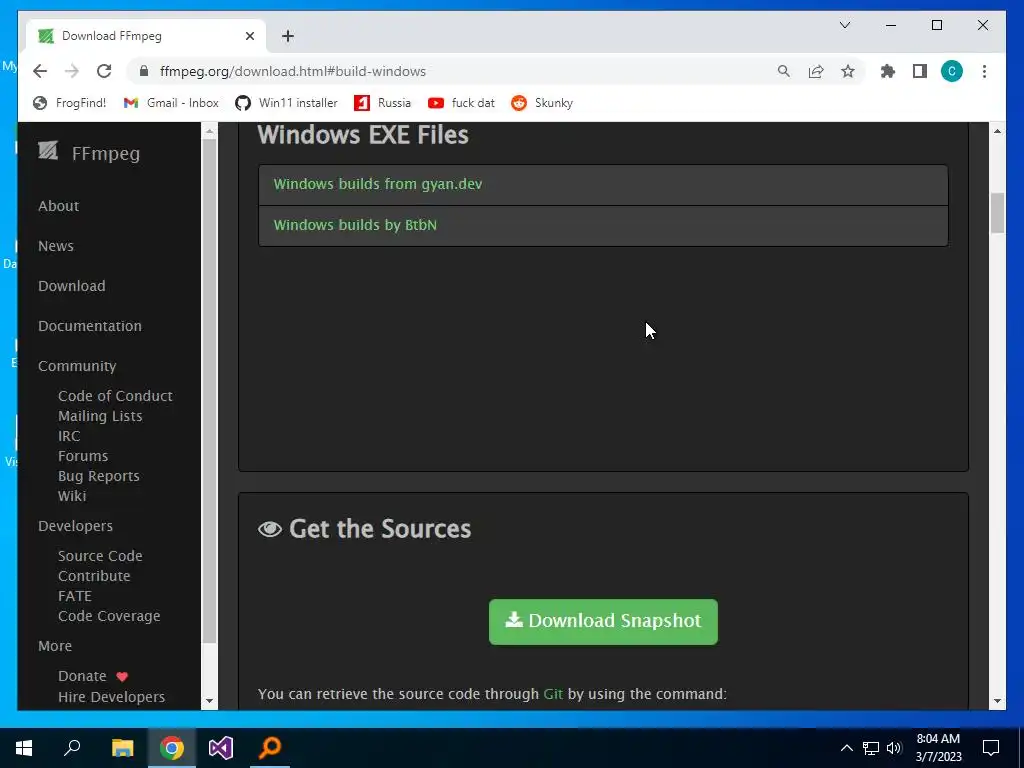Screen dimensions: 1024x768
Task: Open the Source Code sidebar link
Action: point(100,556)
